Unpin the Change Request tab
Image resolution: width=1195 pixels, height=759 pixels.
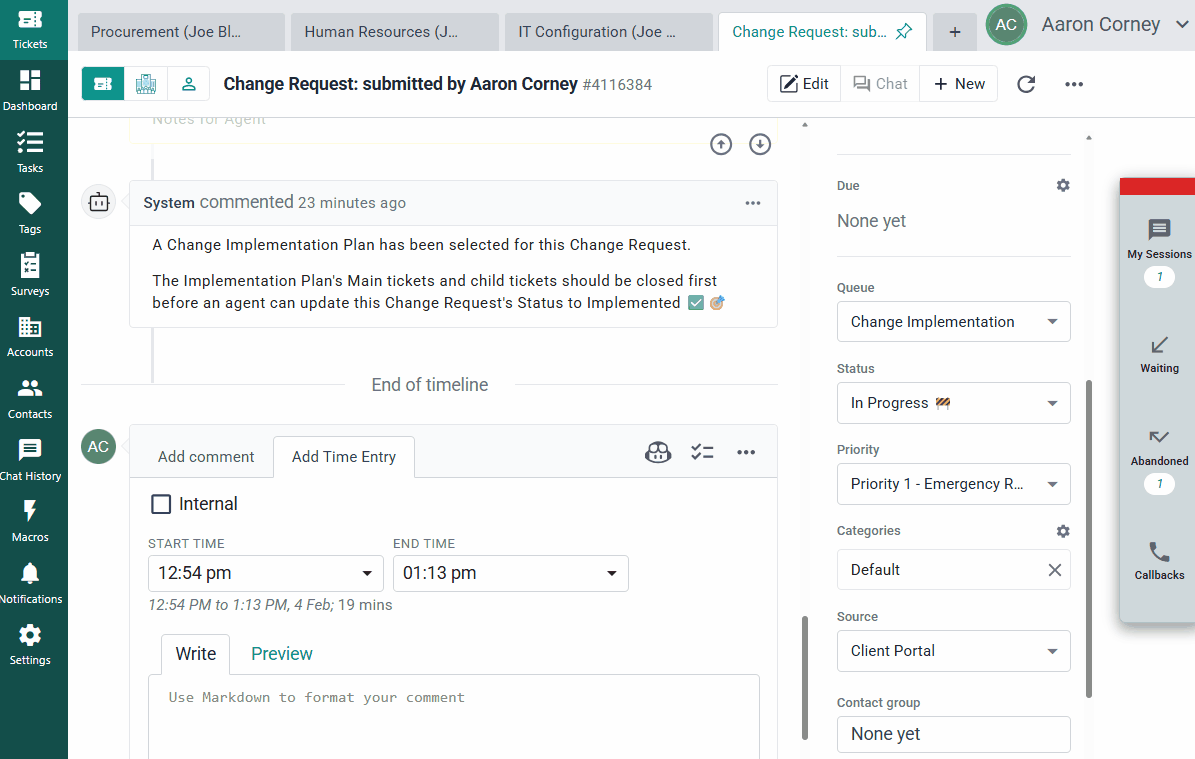[x=904, y=32]
